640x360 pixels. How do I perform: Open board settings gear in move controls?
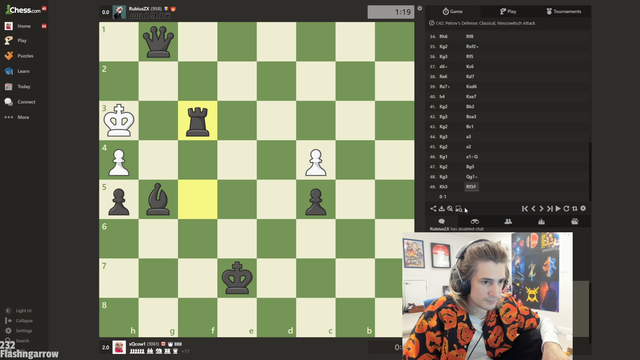pyautogui.click(x=583, y=209)
